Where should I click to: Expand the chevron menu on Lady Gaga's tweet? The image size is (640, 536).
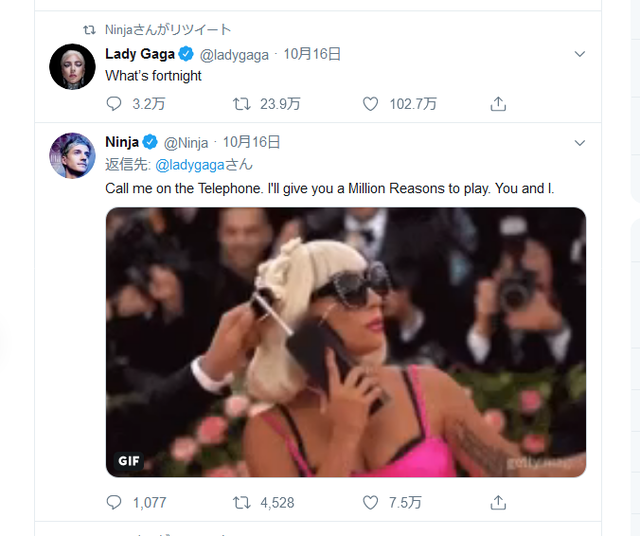tap(580, 54)
